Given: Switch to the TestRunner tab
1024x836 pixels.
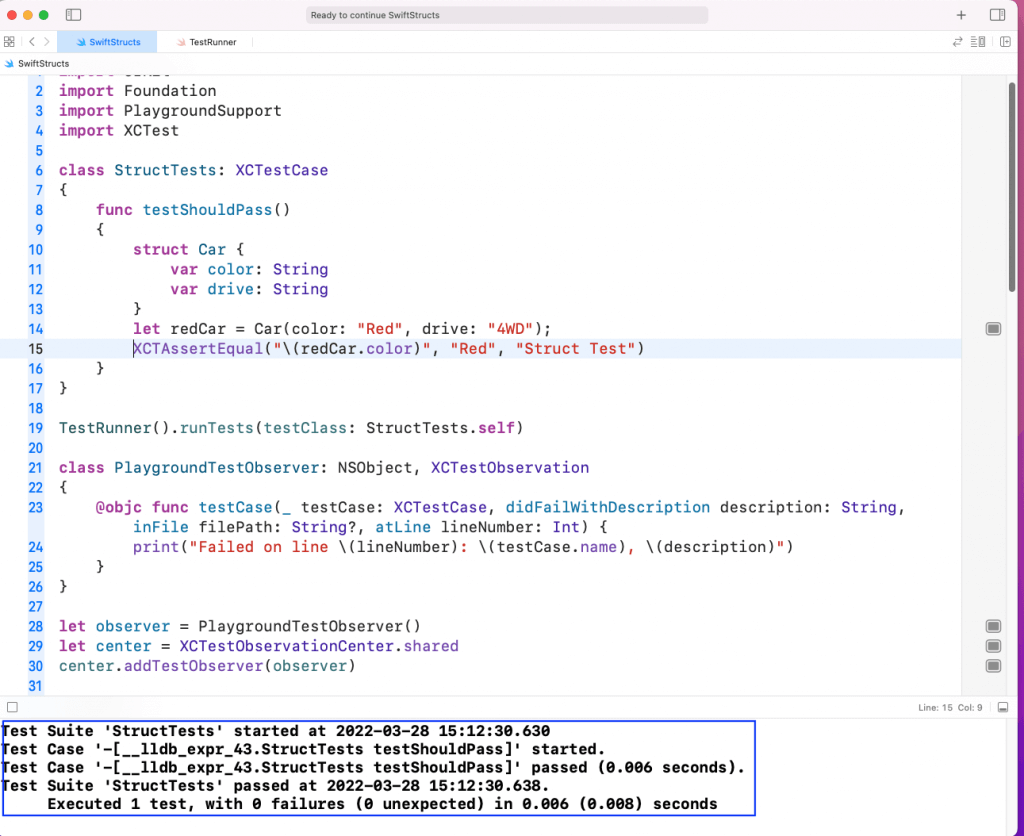Looking at the screenshot, I should click(212, 42).
